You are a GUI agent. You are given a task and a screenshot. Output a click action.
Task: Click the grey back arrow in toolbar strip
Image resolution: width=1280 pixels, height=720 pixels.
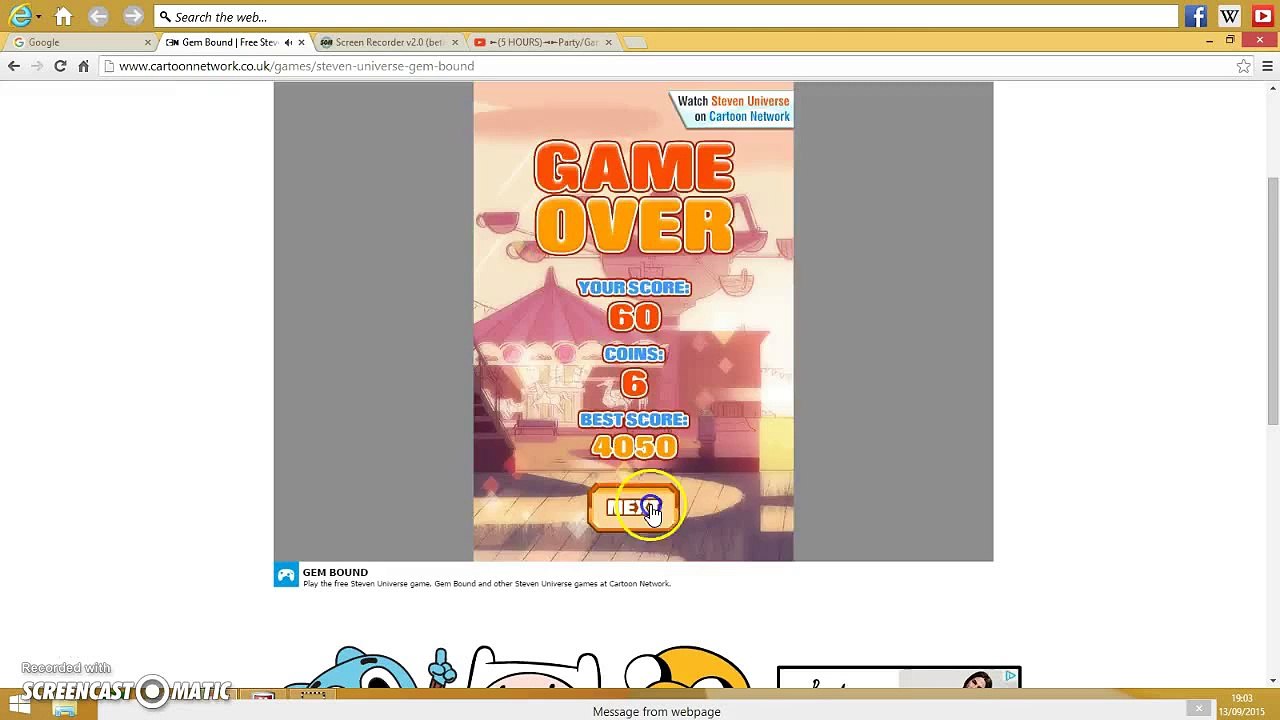pyautogui.click(x=98, y=16)
